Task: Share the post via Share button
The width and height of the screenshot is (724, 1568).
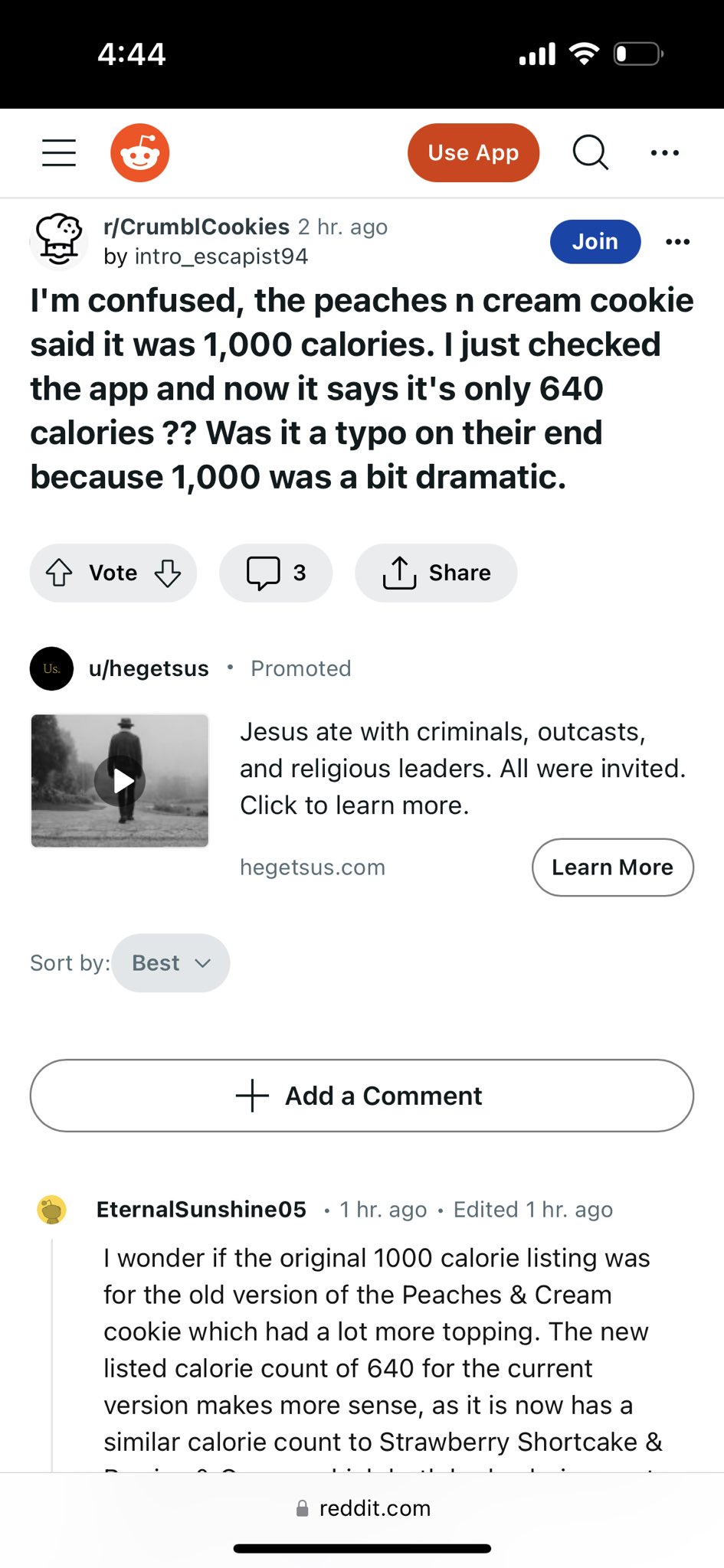Action: [436, 573]
